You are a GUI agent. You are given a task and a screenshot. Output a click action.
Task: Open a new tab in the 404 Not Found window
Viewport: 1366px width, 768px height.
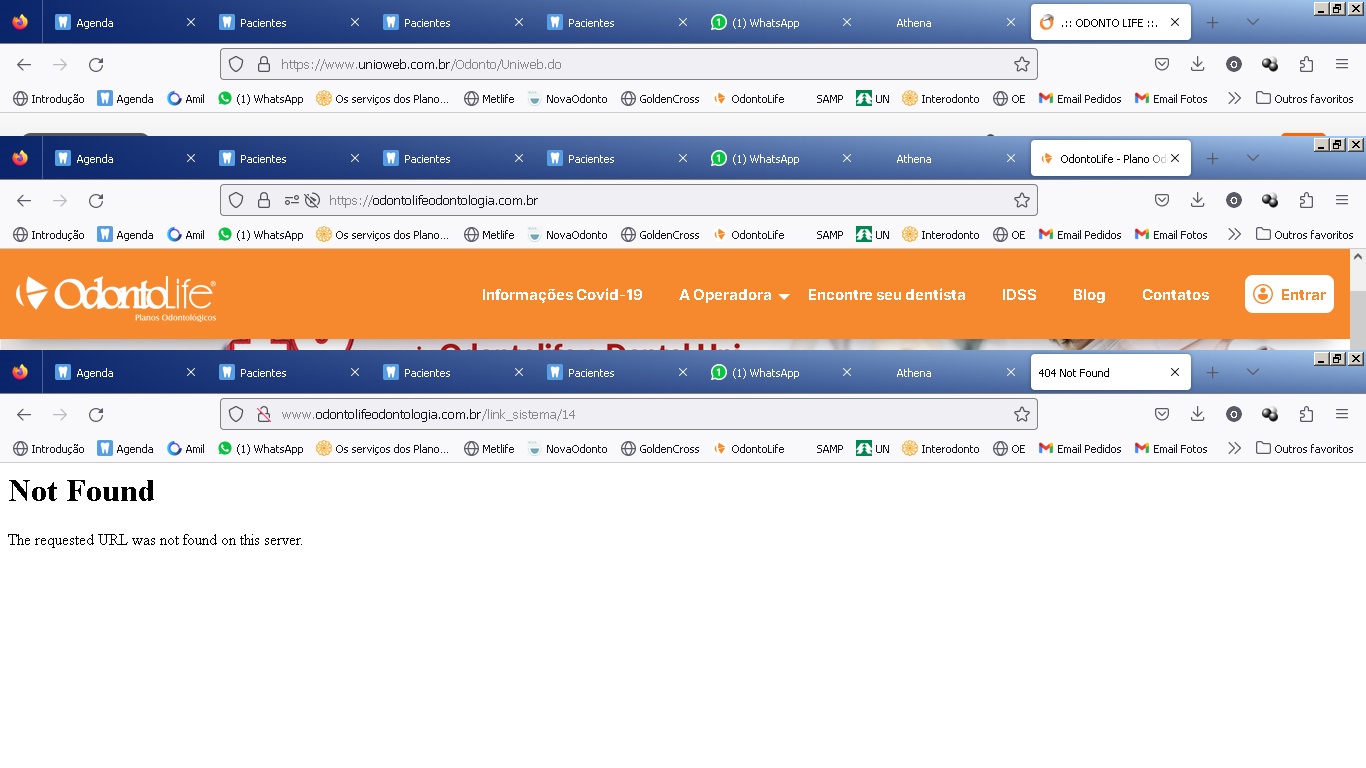tap(1212, 373)
